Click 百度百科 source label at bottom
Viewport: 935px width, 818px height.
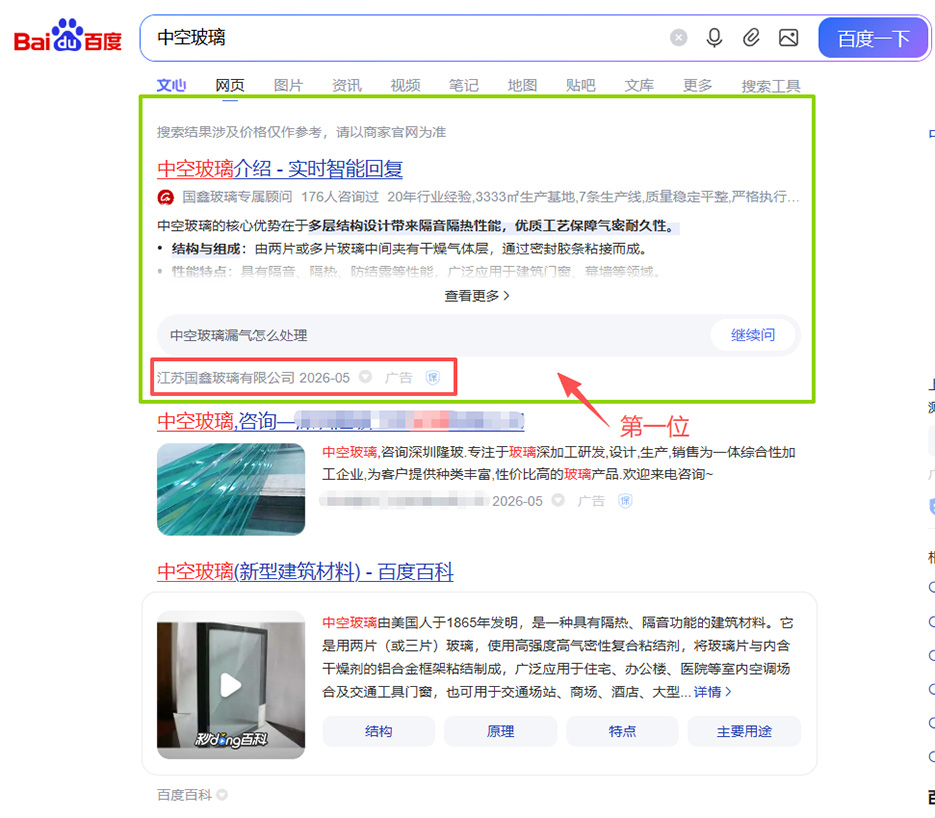184,795
